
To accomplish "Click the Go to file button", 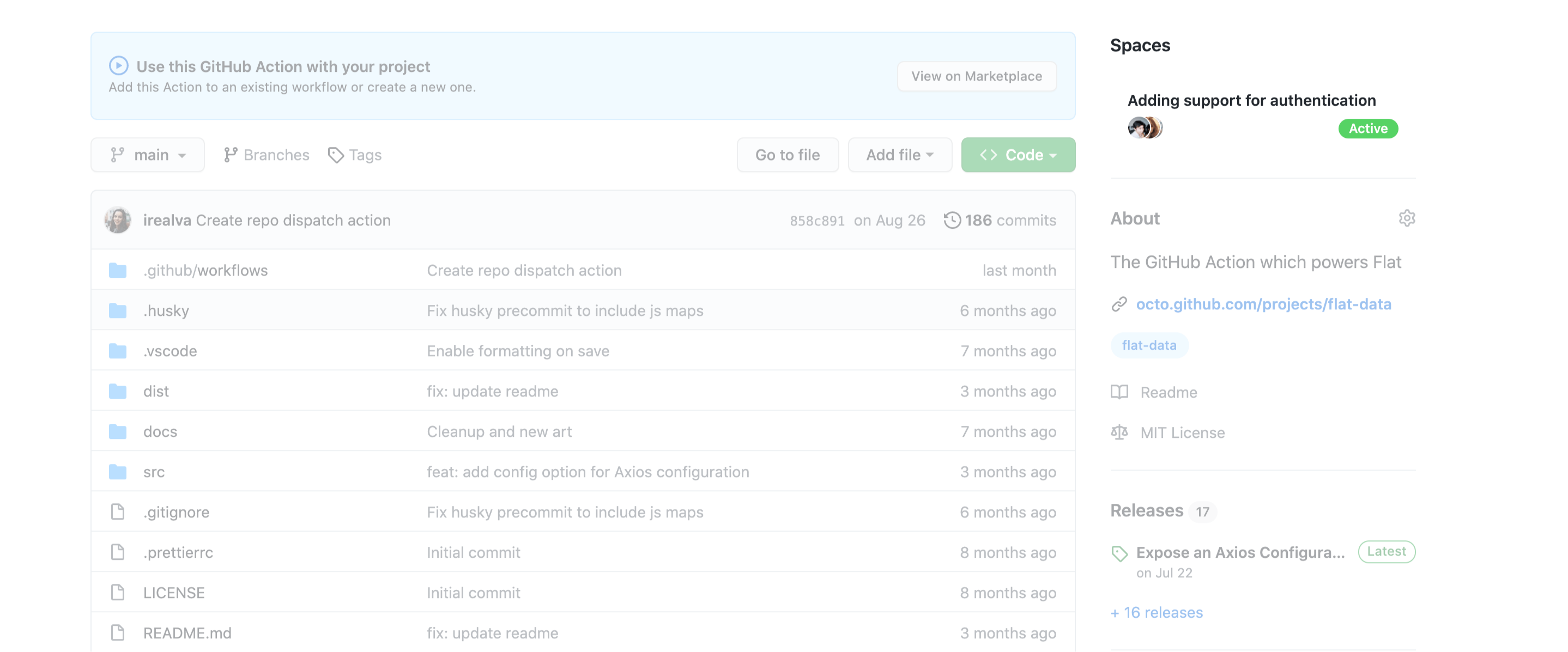I will click(788, 154).
